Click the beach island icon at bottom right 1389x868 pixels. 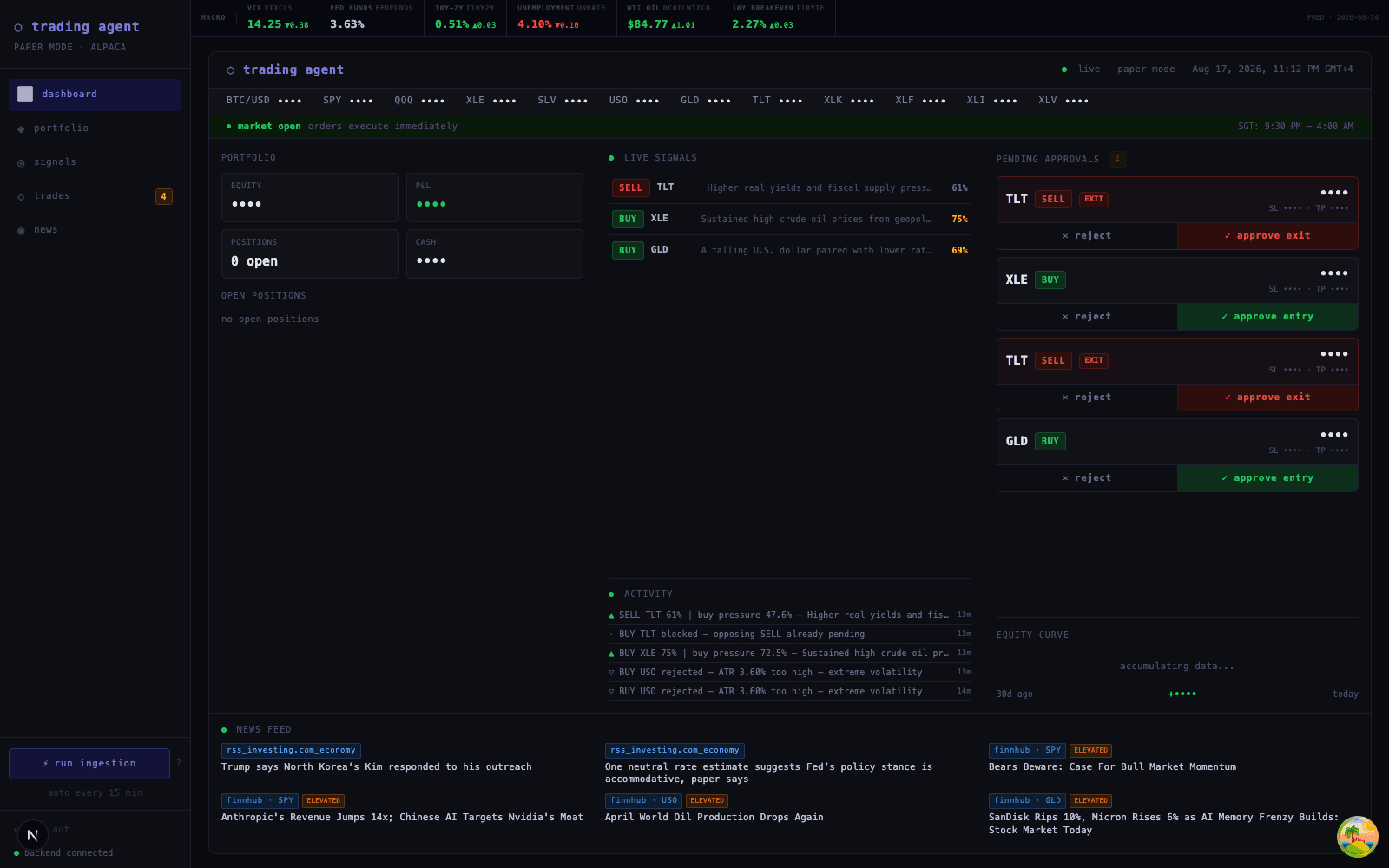1358,837
